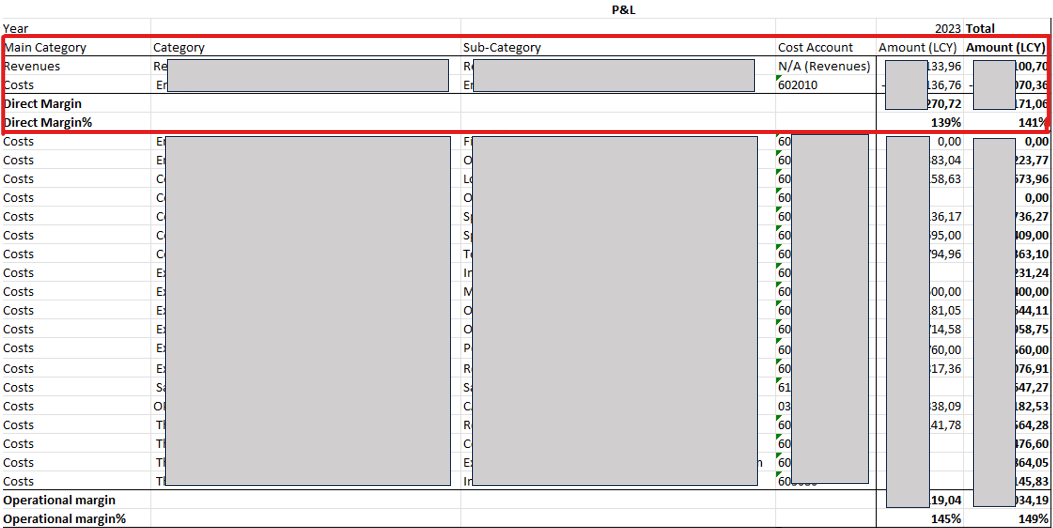Click the Year label cell
The width and height of the screenshot is (1053, 528).
point(15,29)
